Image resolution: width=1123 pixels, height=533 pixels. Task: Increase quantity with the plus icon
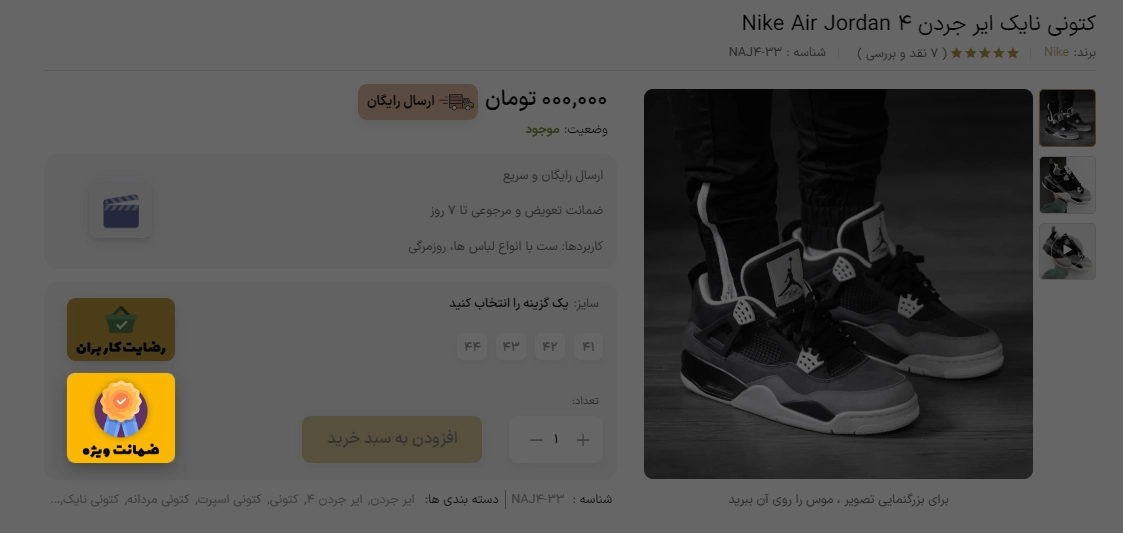(583, 440)
